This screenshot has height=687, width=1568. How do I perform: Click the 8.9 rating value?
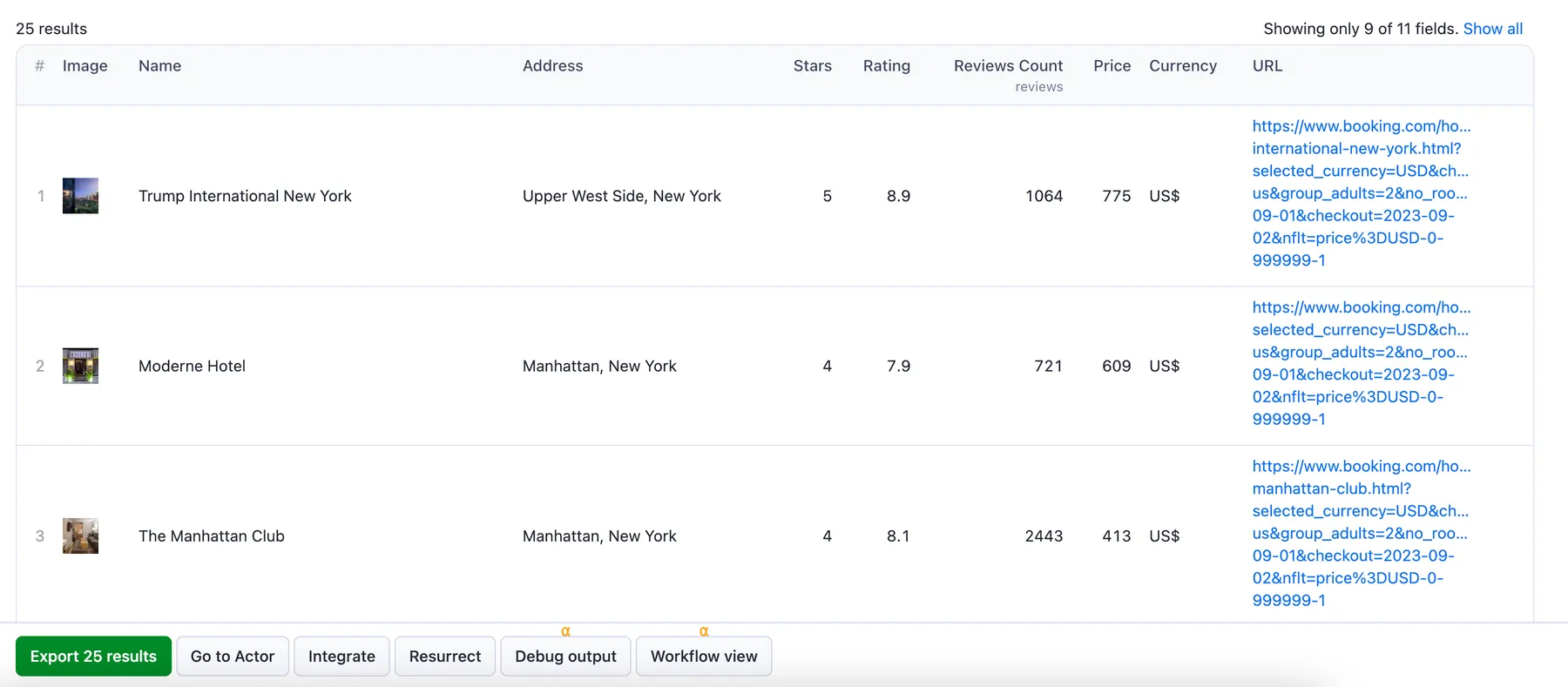(898, 196)
